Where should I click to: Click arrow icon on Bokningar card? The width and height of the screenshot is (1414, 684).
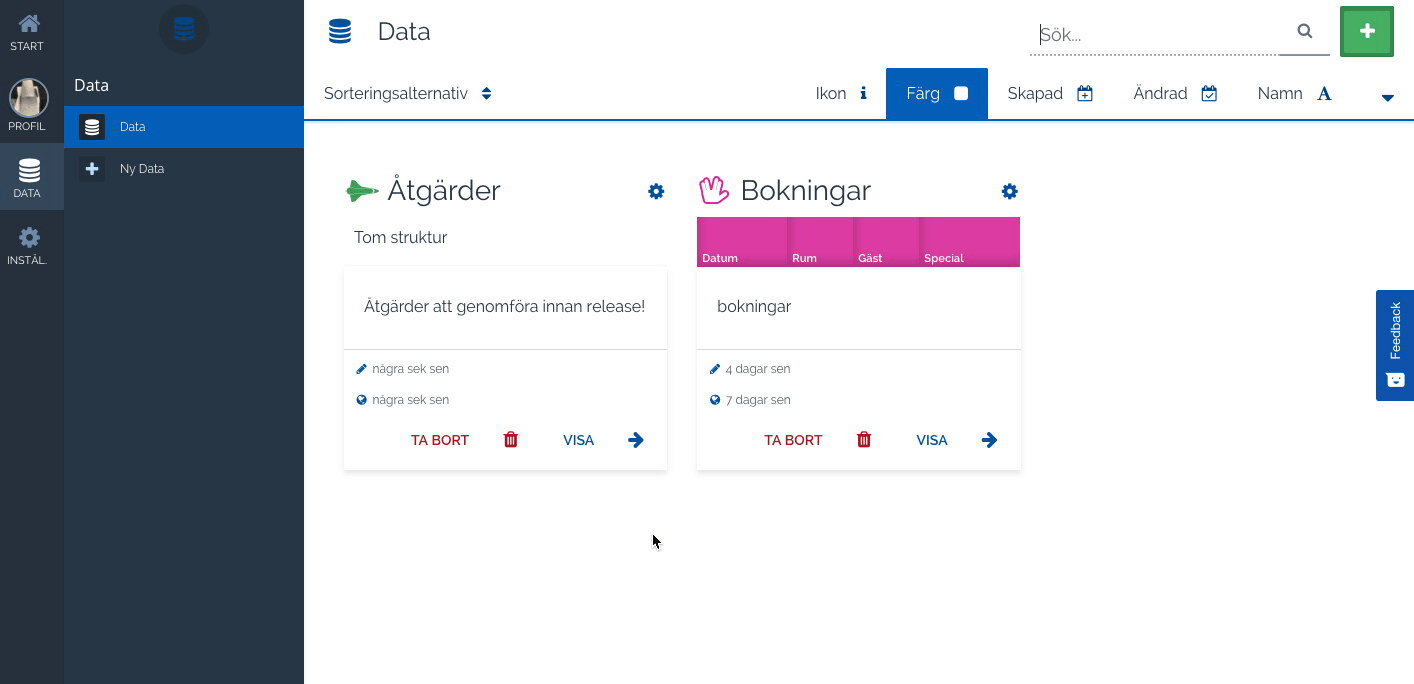tap(989, 440)
